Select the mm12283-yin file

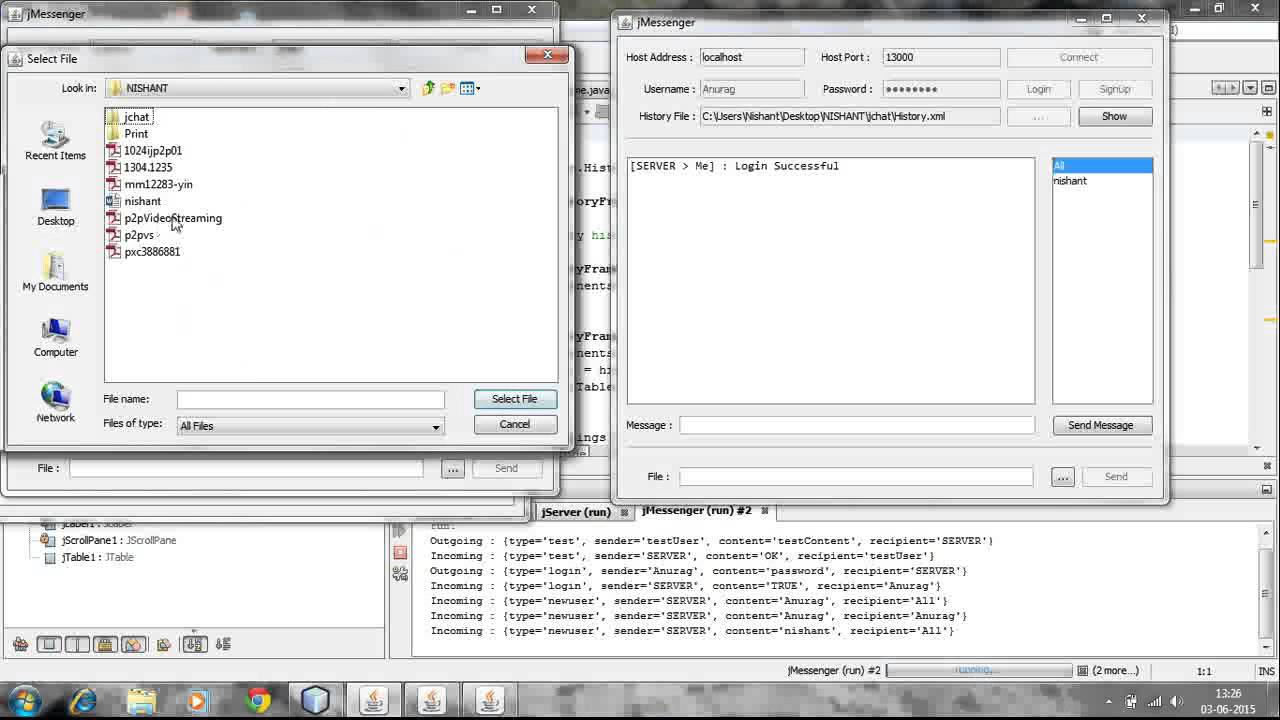150,185
